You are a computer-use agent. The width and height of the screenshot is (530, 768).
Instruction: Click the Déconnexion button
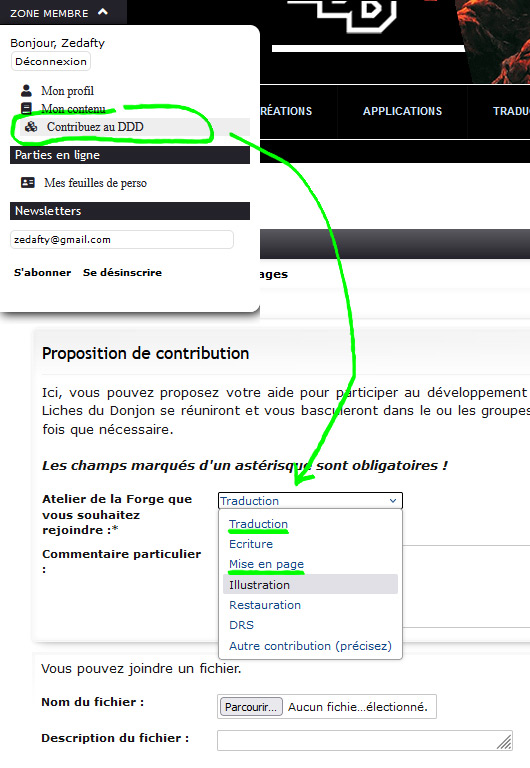(x=51, y=62)
